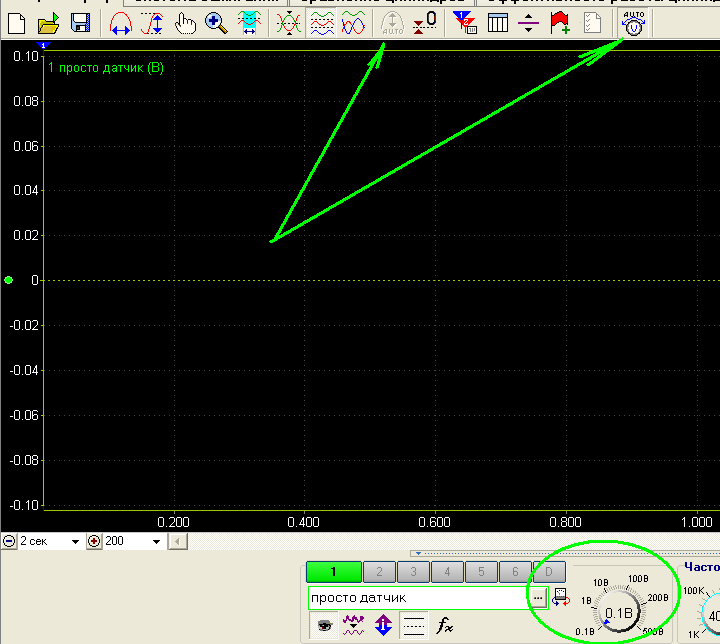720x644 pixels.
Task: Fit waveform vertically with blue arrows tool
Action: [152, 23]
